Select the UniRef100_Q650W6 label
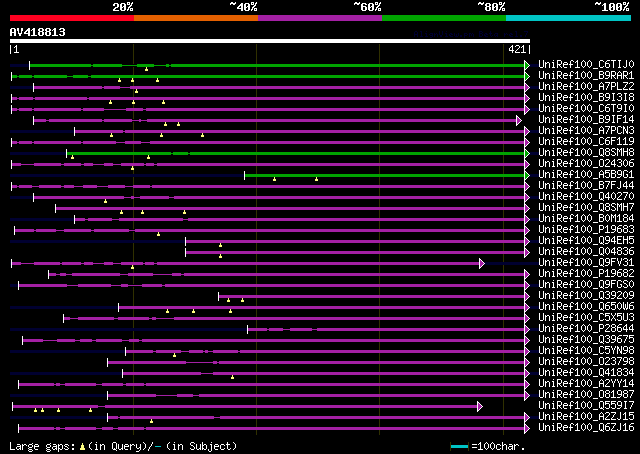640x454 pixels. pos(586,307)
